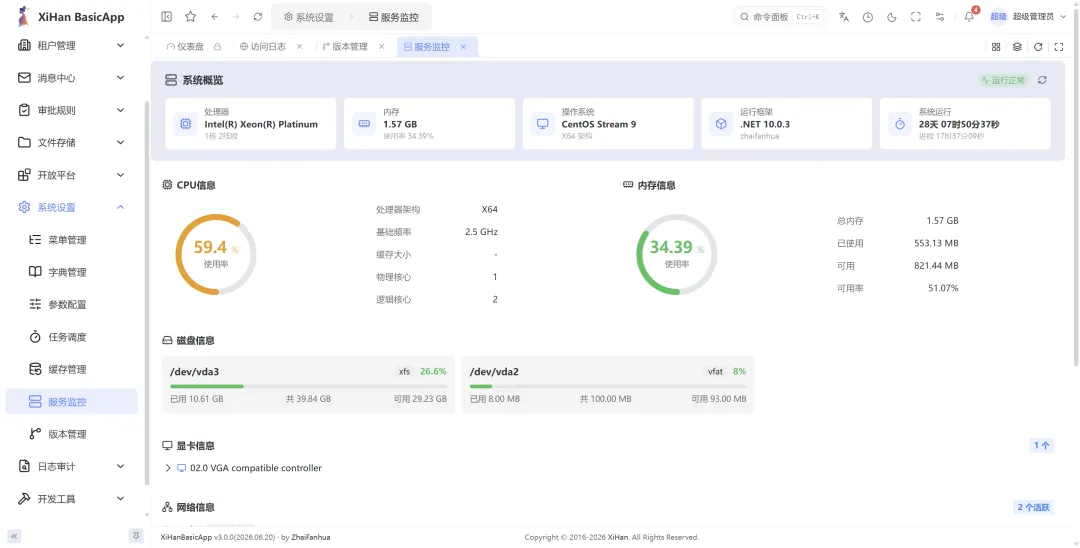Image resolution: width=1080 pixels, height=548 pixels.
Task: Click the /dev/vda2 disk usage bar
Action: (x=608, y=386)
